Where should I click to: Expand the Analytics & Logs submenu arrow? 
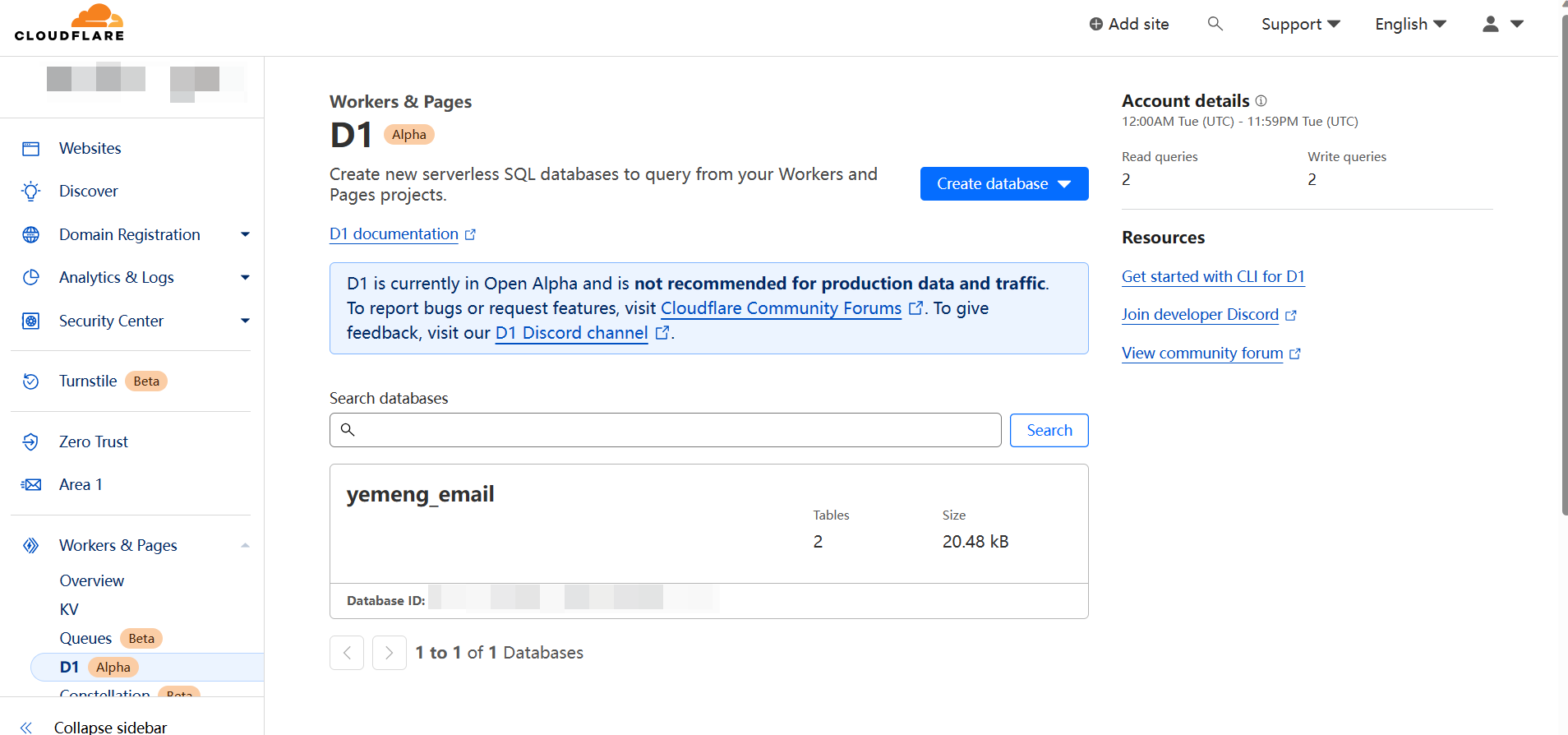coord(245,278)
